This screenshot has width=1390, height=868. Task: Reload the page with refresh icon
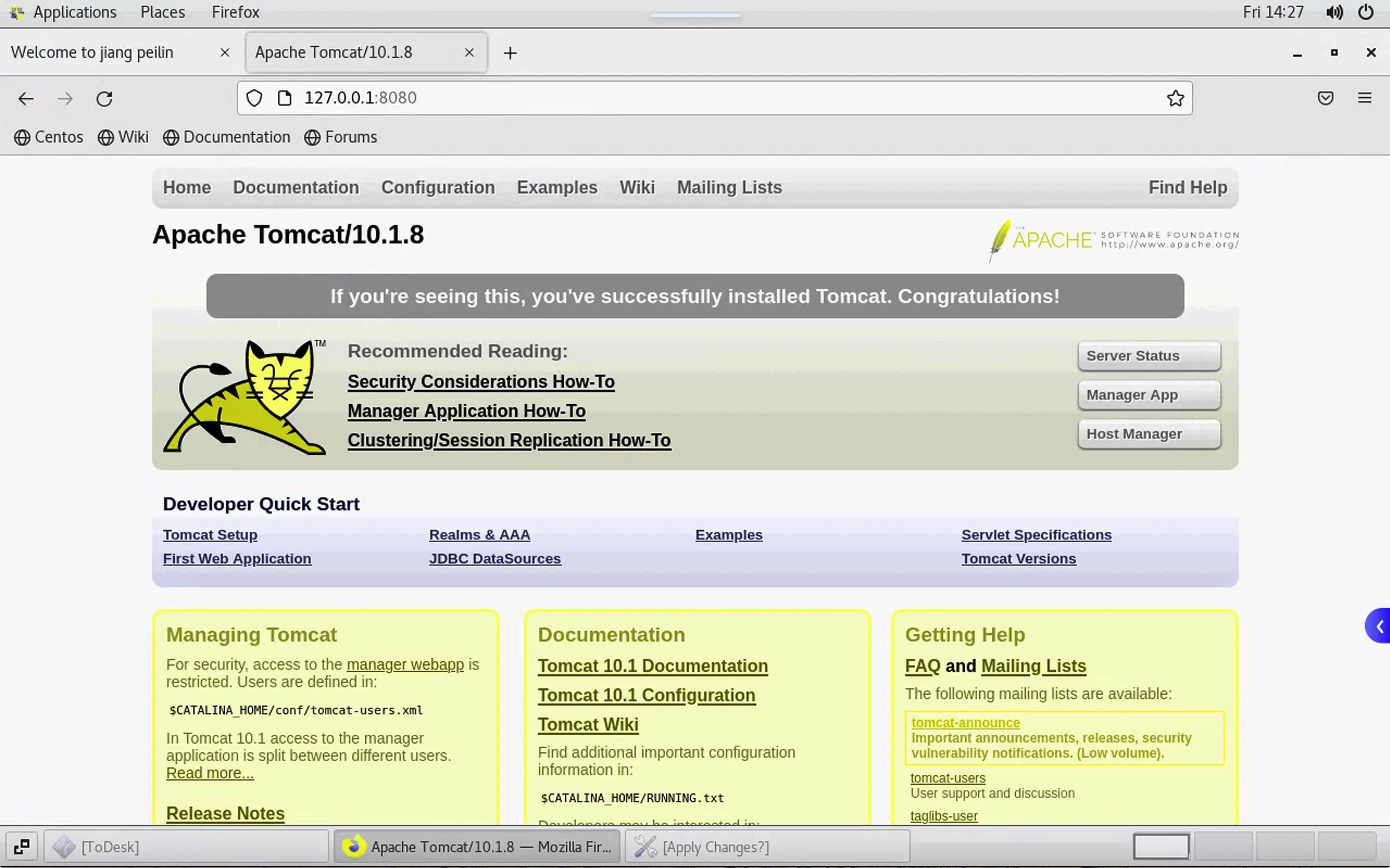pos(104,99)
